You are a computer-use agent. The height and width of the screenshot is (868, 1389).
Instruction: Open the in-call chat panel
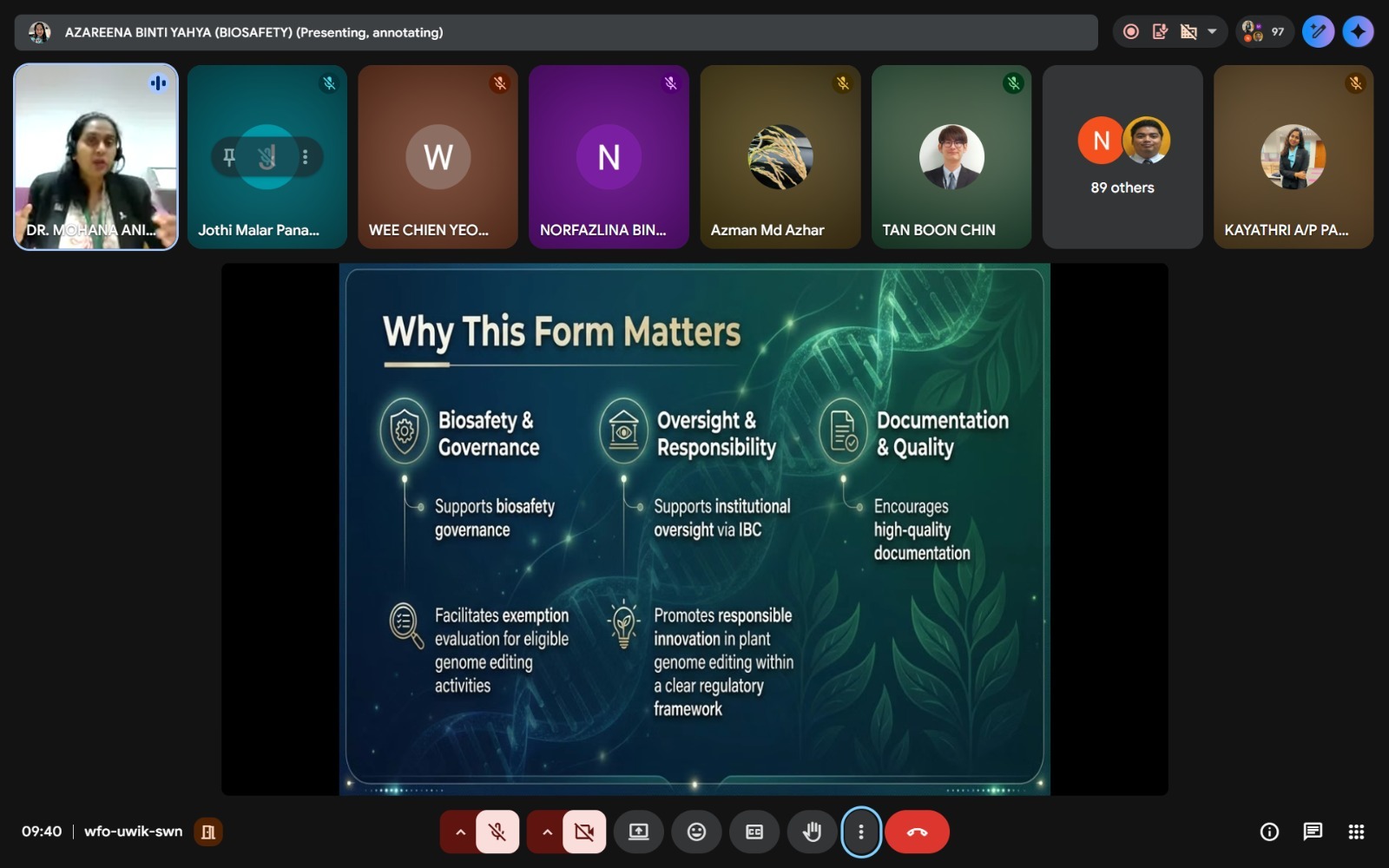coord(1313,832)
